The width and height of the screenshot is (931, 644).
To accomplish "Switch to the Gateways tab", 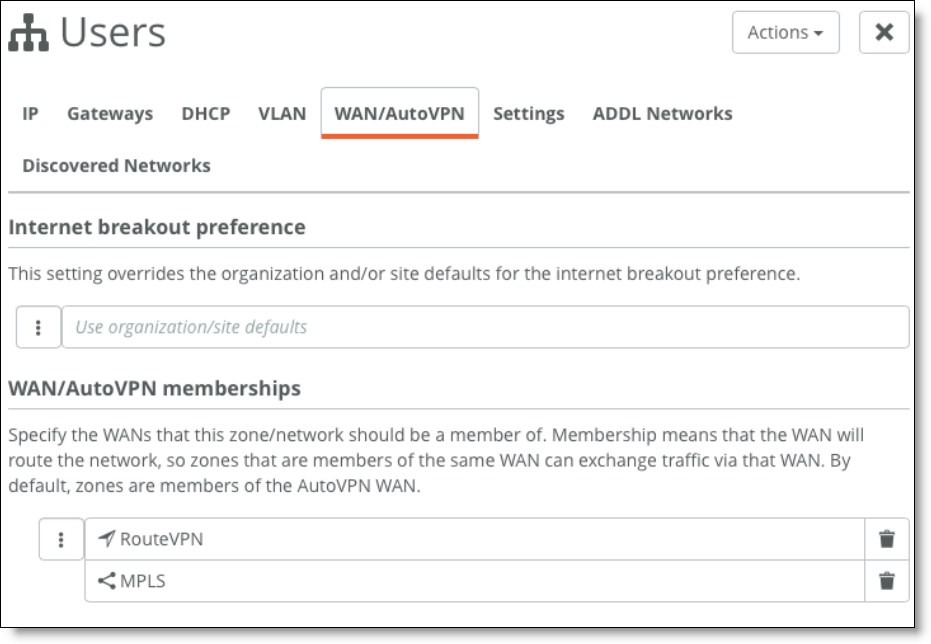I will (110, 113).
